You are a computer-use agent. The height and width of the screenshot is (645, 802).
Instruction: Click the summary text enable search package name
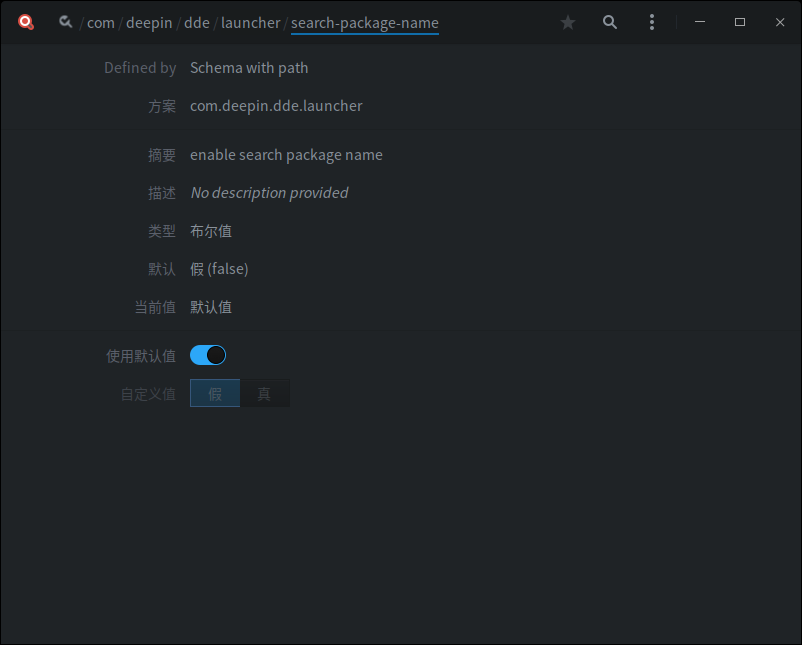(x=284, y=154)
